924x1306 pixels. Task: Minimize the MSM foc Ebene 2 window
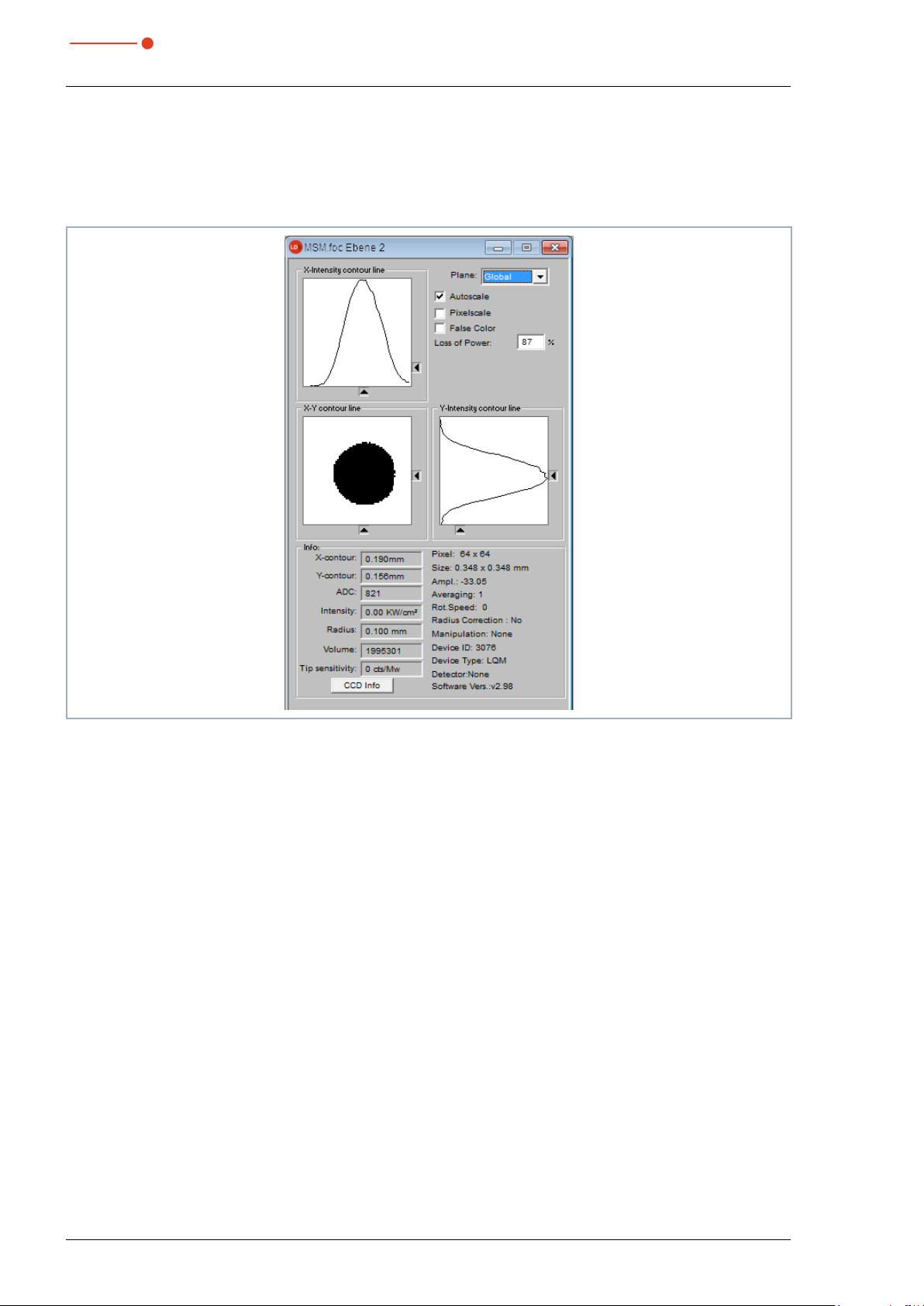498,247
